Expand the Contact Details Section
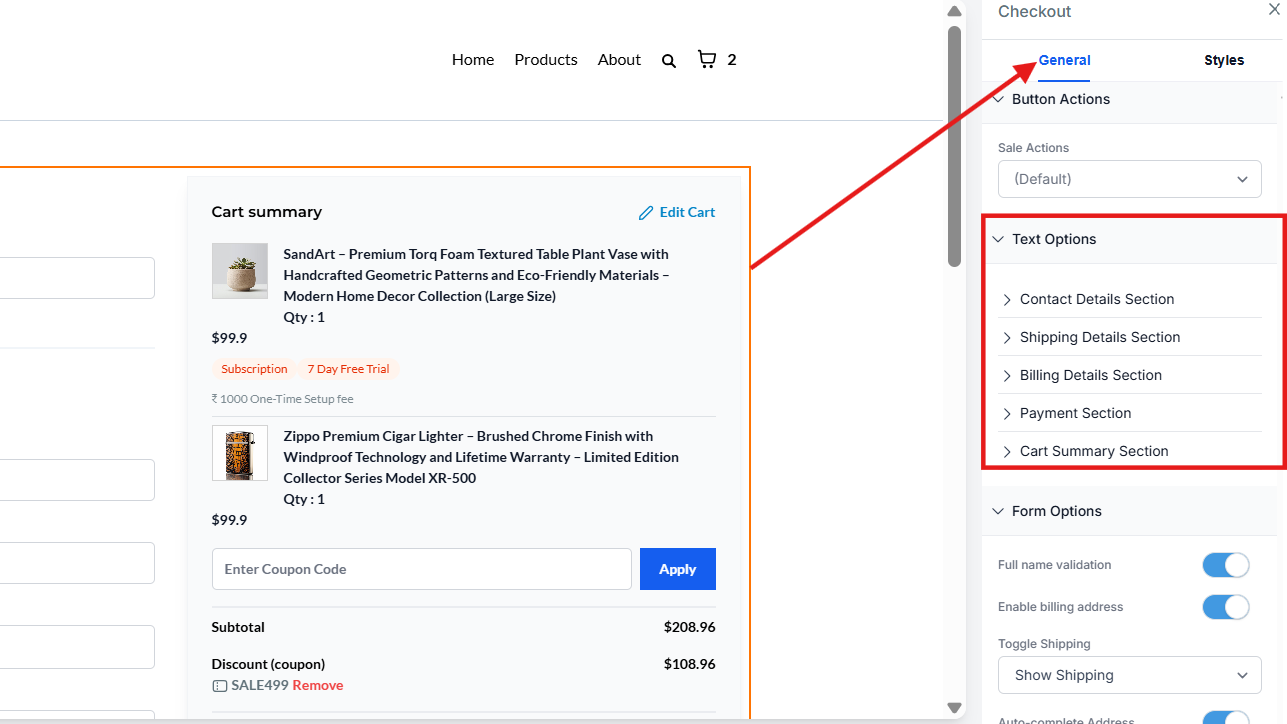Image resolution: width=1287 pixels, height=724 pixels. point(1096,299)
